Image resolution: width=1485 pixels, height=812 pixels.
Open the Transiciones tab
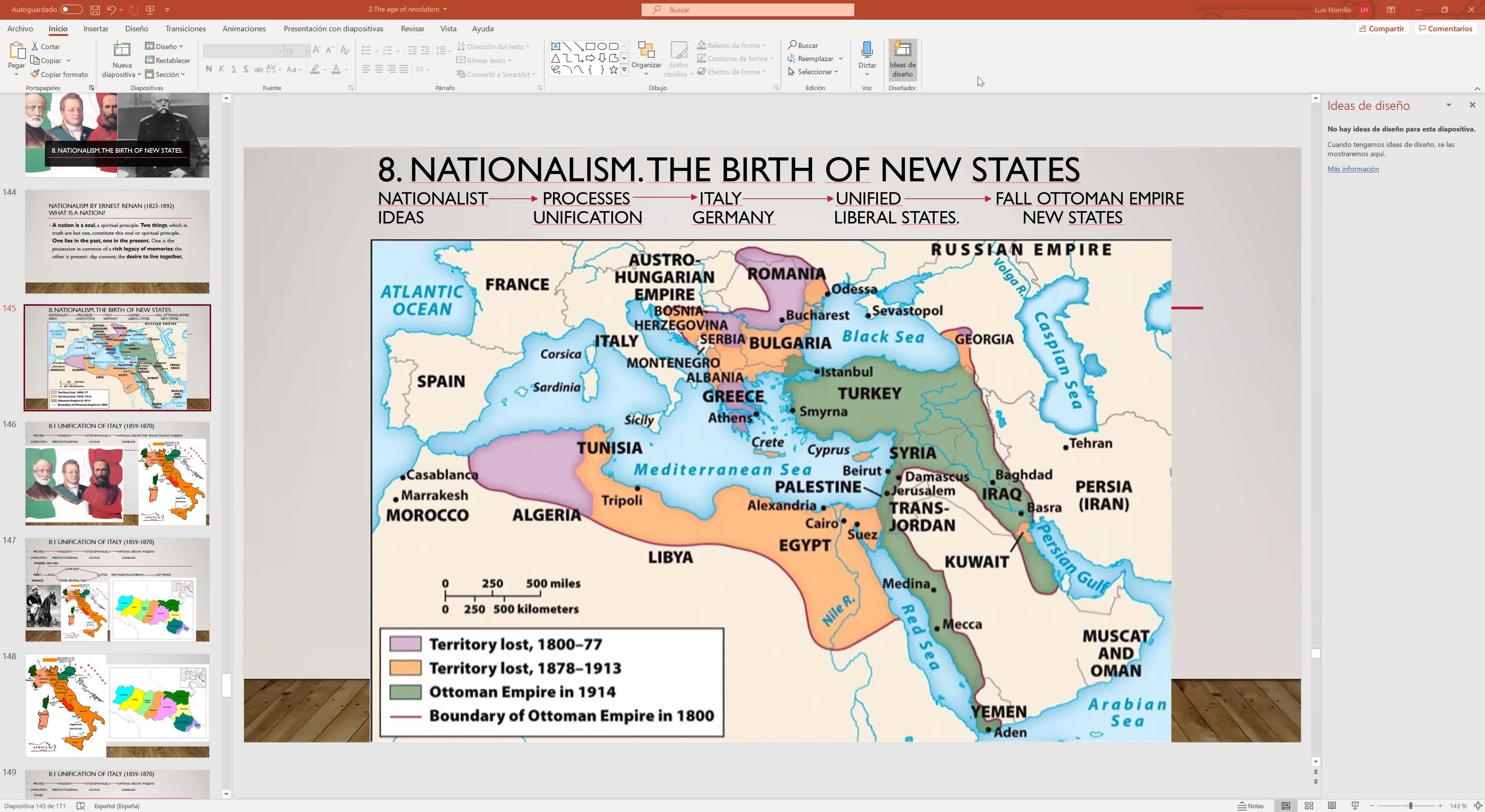(185, 29)
